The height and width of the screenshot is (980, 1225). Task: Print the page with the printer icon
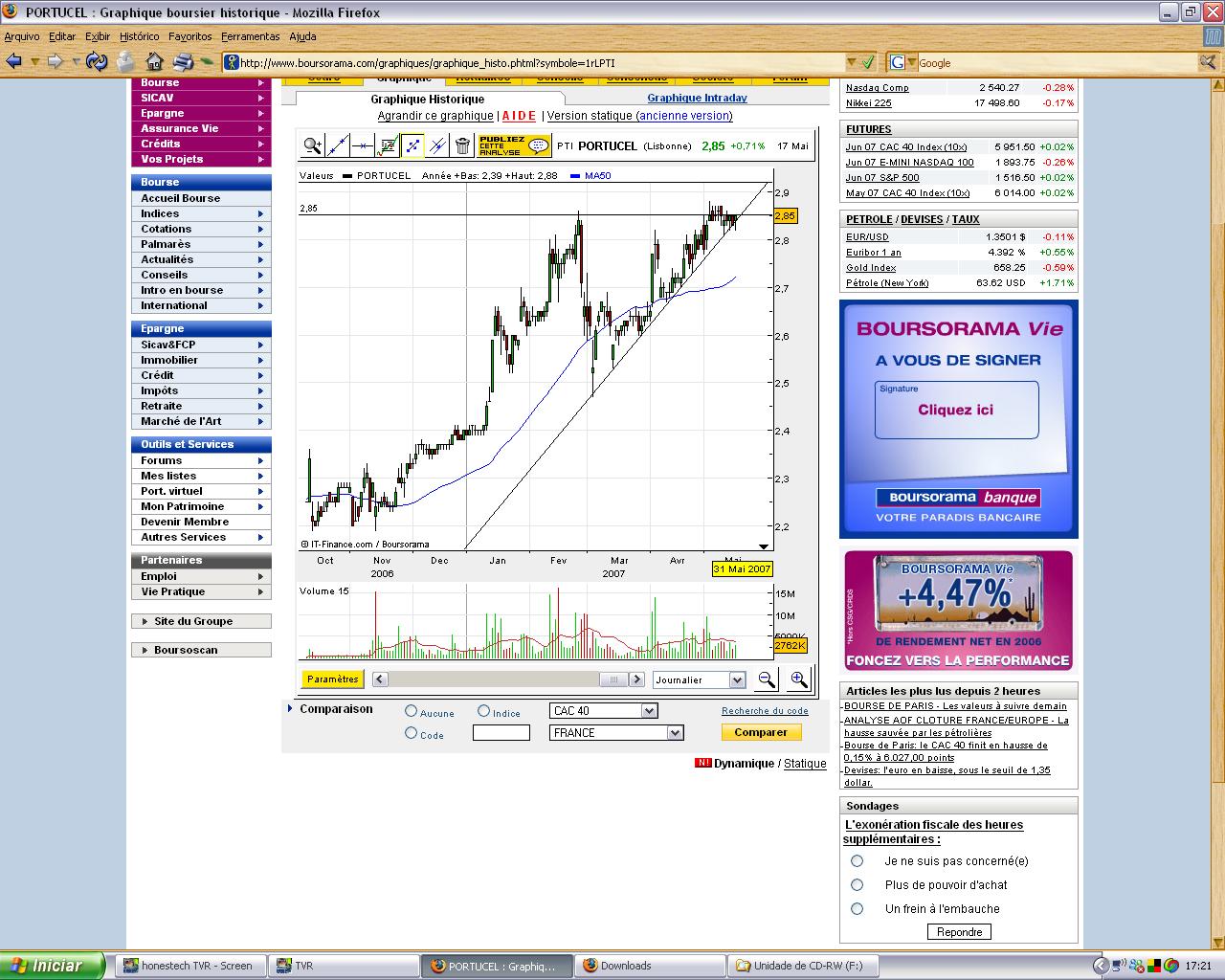pos(182,62)
